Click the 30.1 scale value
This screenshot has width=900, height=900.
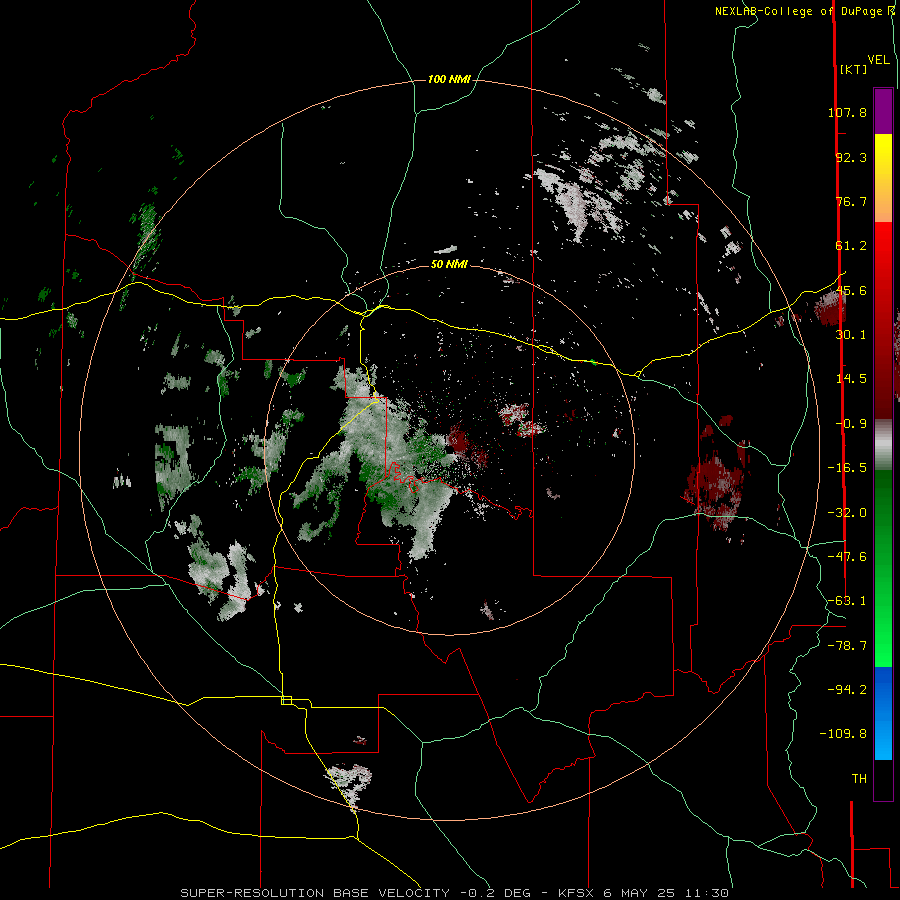pyautogui.click(x=851, y=335)
